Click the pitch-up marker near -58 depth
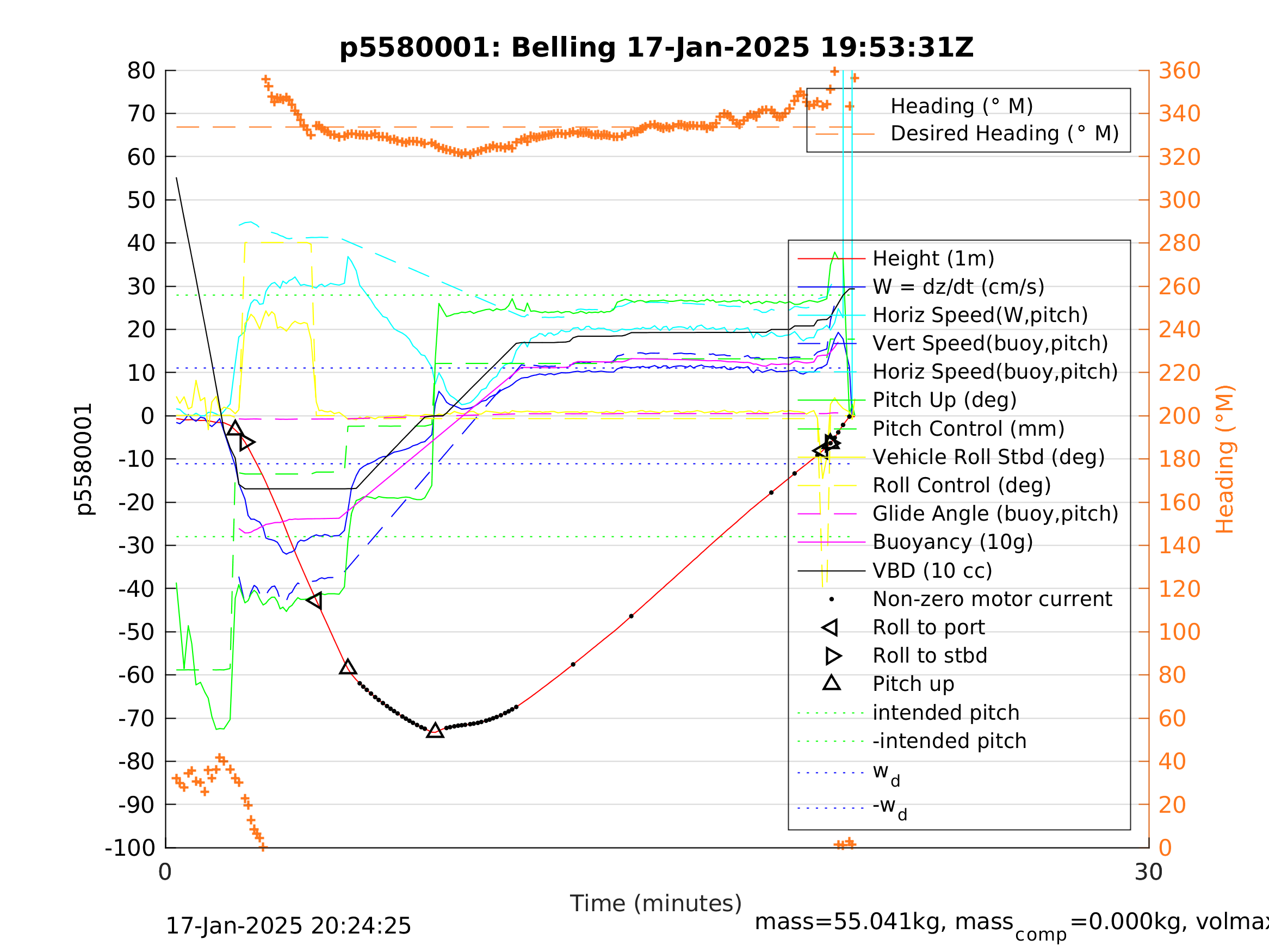Screen dimensions: 1269x952 (348, 667)
